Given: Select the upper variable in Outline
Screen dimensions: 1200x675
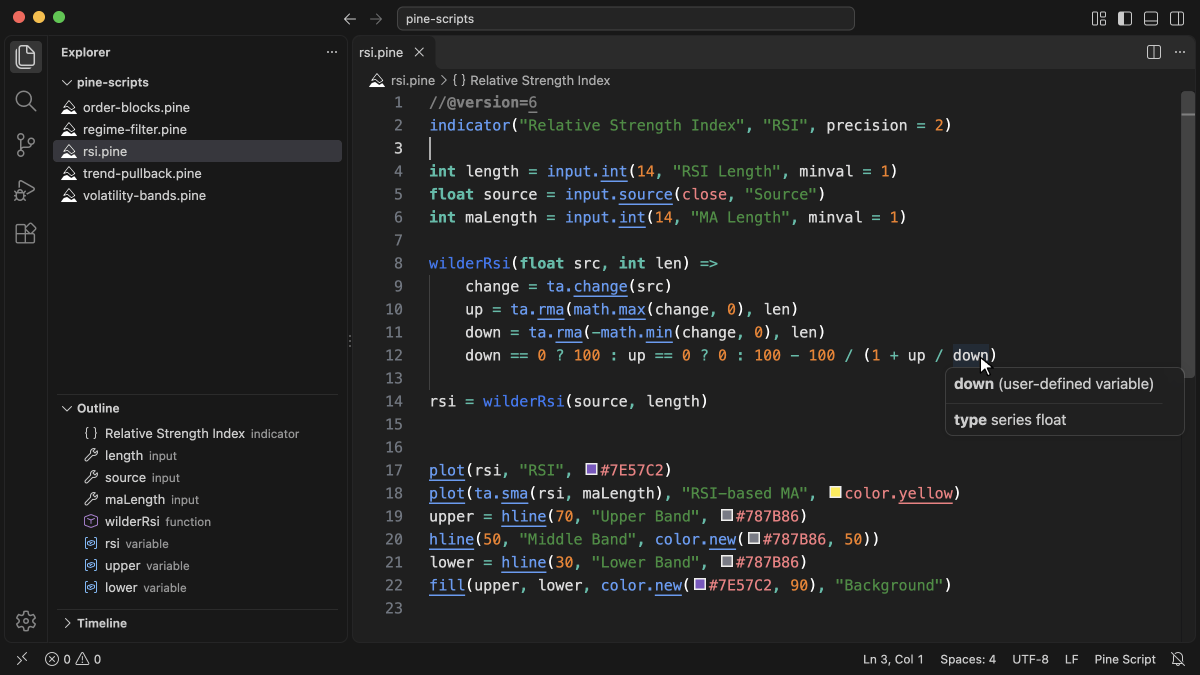Looking at the screenshot, I should click(197, 566).
